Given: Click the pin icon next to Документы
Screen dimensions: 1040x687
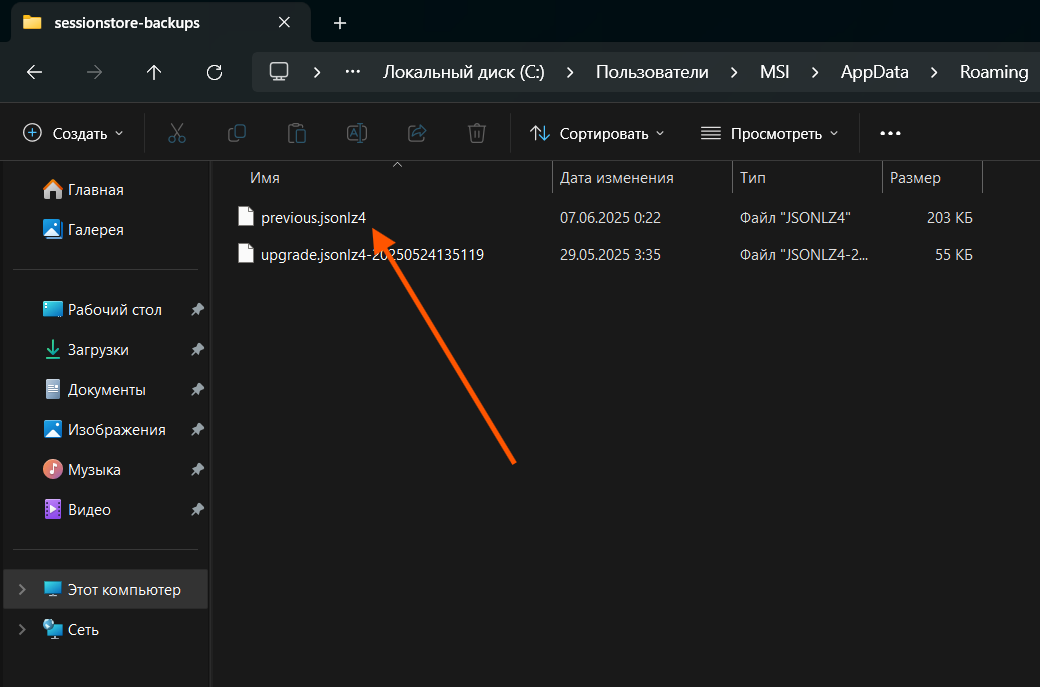Looking at the screenshot, I should pyautogui.click(x=197, y=390).
